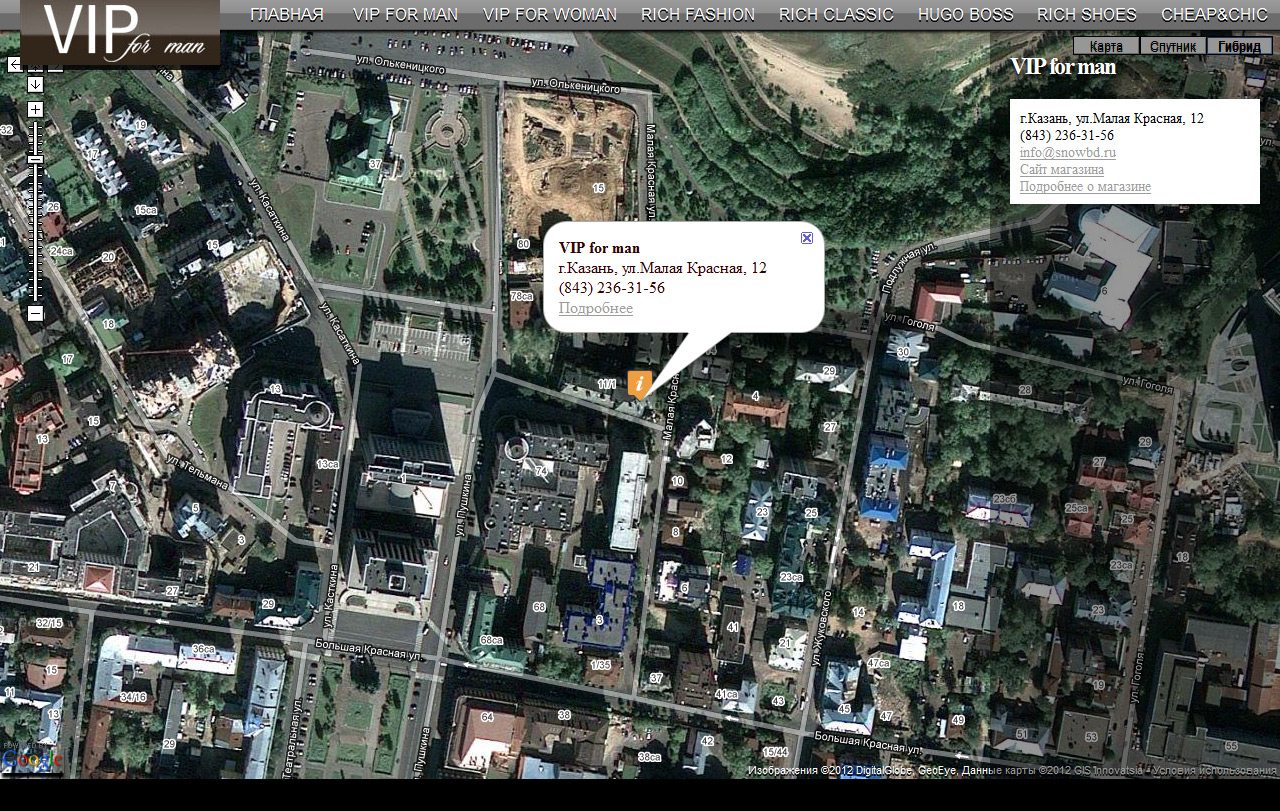The width and height of the screenshot is (1280, 811).
Task: Click the Google logo on the map
Action: [32, 760]
